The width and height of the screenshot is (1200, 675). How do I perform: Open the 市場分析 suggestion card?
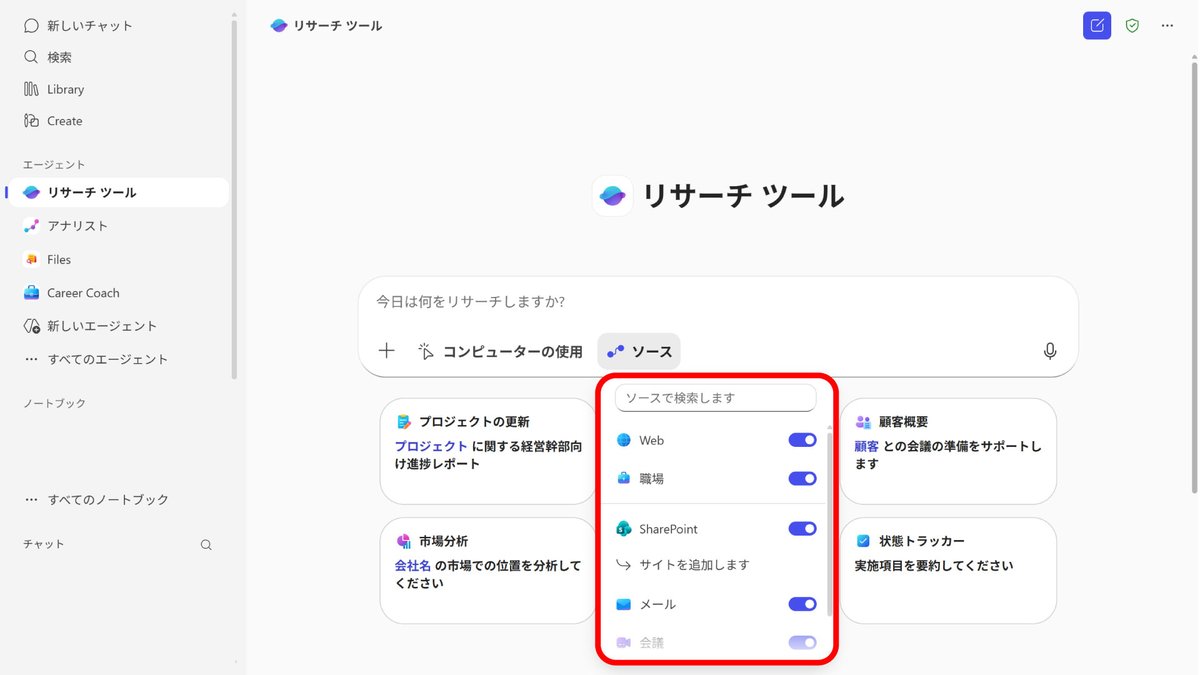(x=488, y=570)
